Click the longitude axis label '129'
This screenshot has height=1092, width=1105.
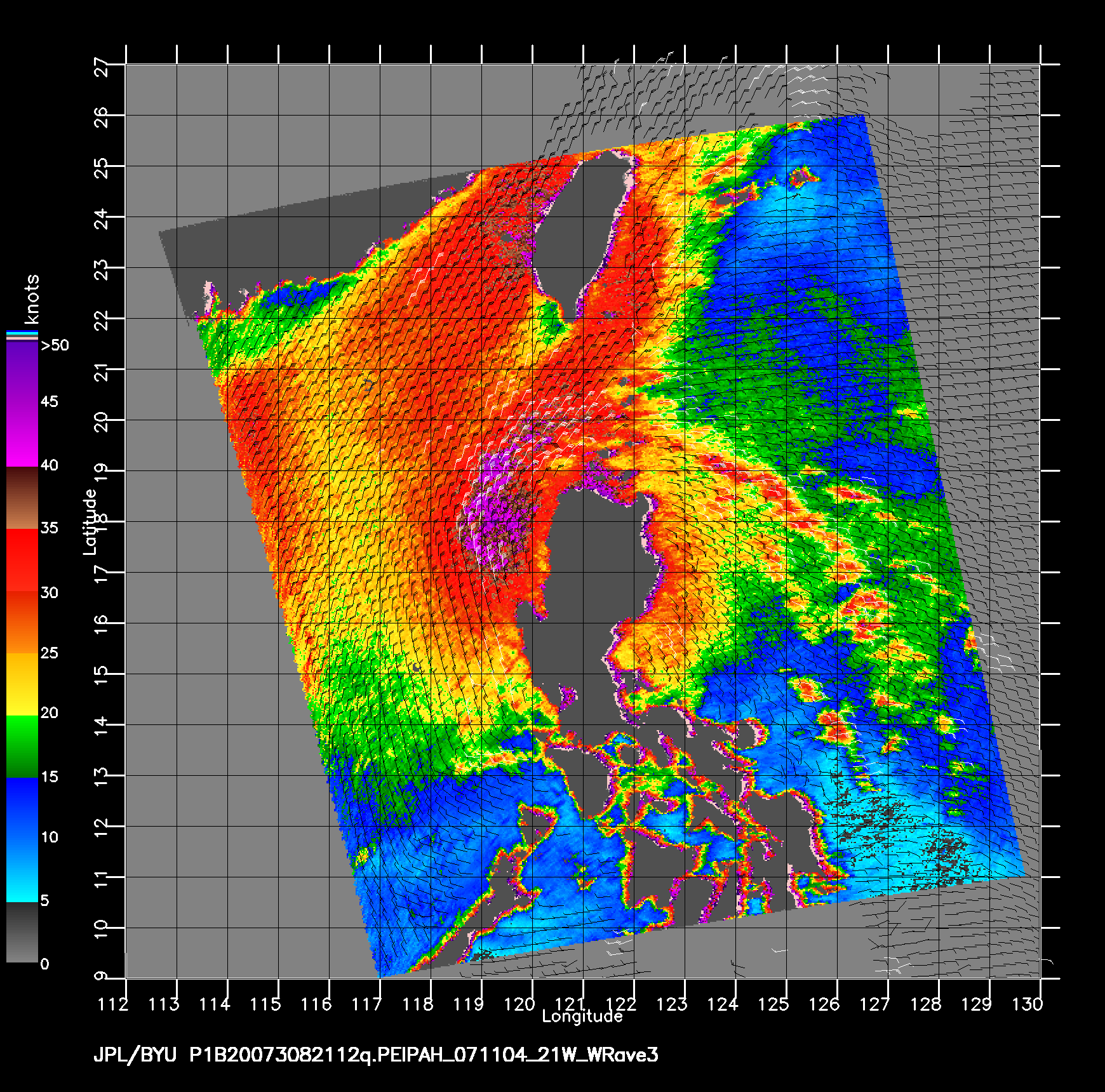click(977, 1004)
